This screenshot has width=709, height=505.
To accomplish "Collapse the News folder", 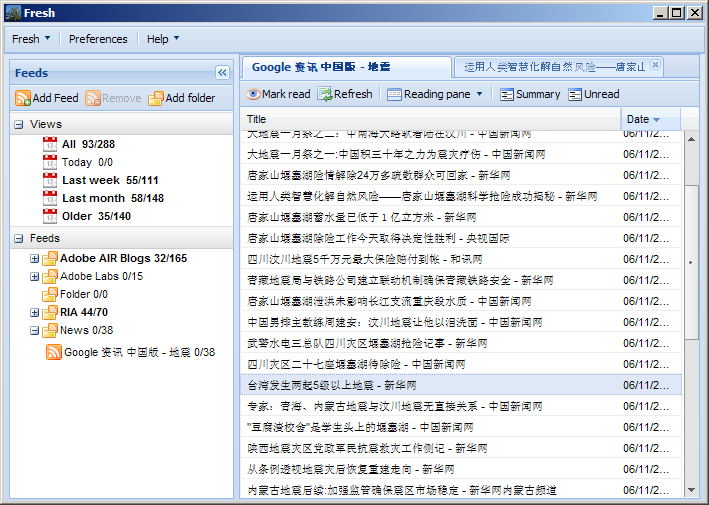I will 34,330.
